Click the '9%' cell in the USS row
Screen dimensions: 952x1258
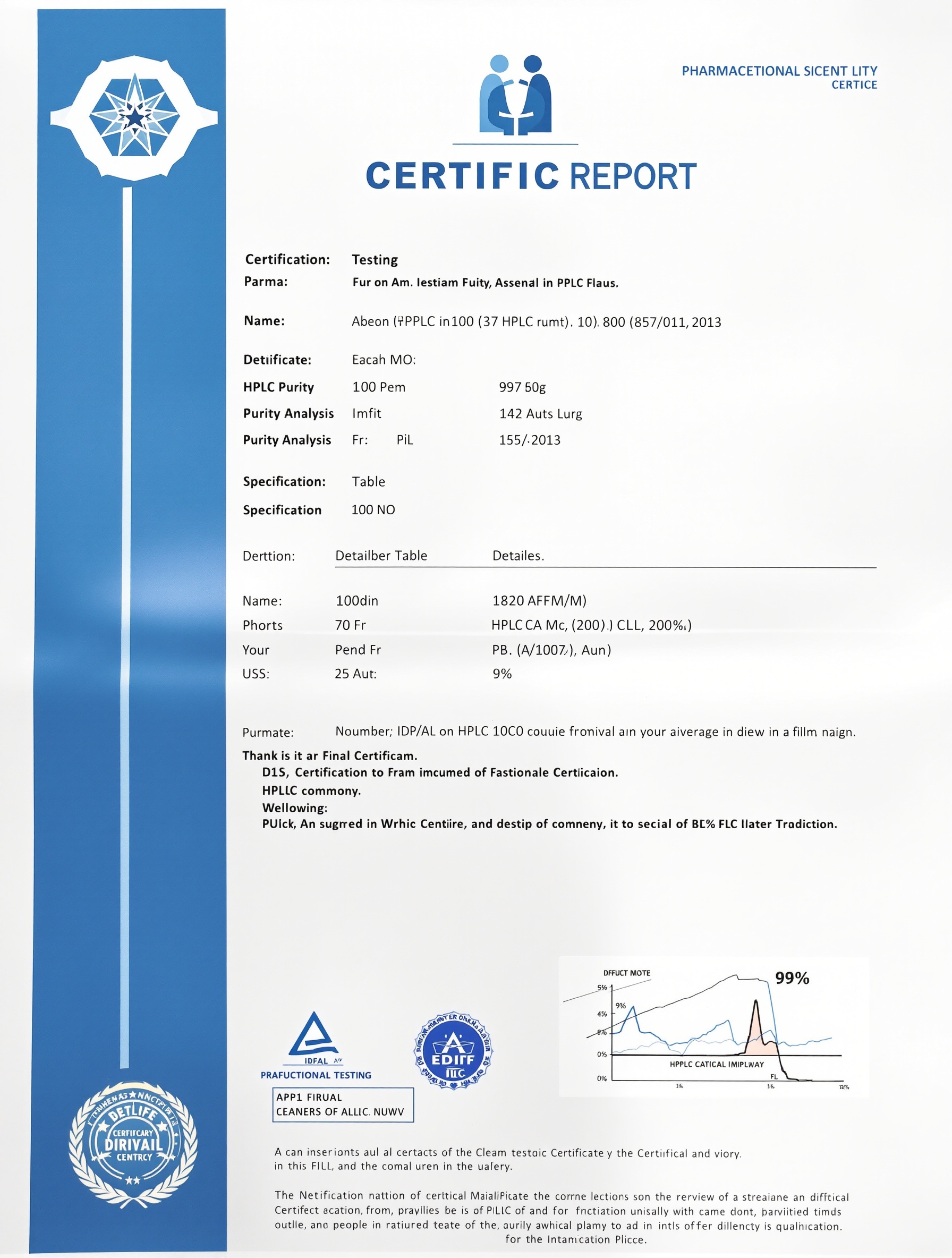(x=502, y=674)
